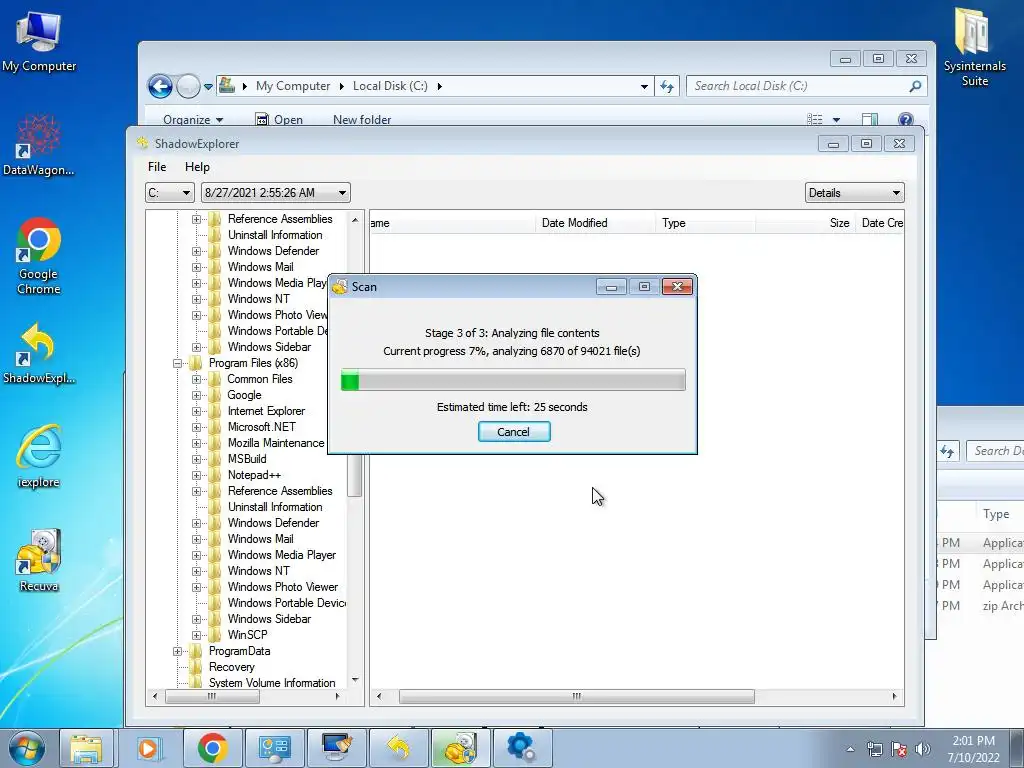Collapse the Program Files (x86) node
This screenshot has width=1024, height=768.
(177, 363)
